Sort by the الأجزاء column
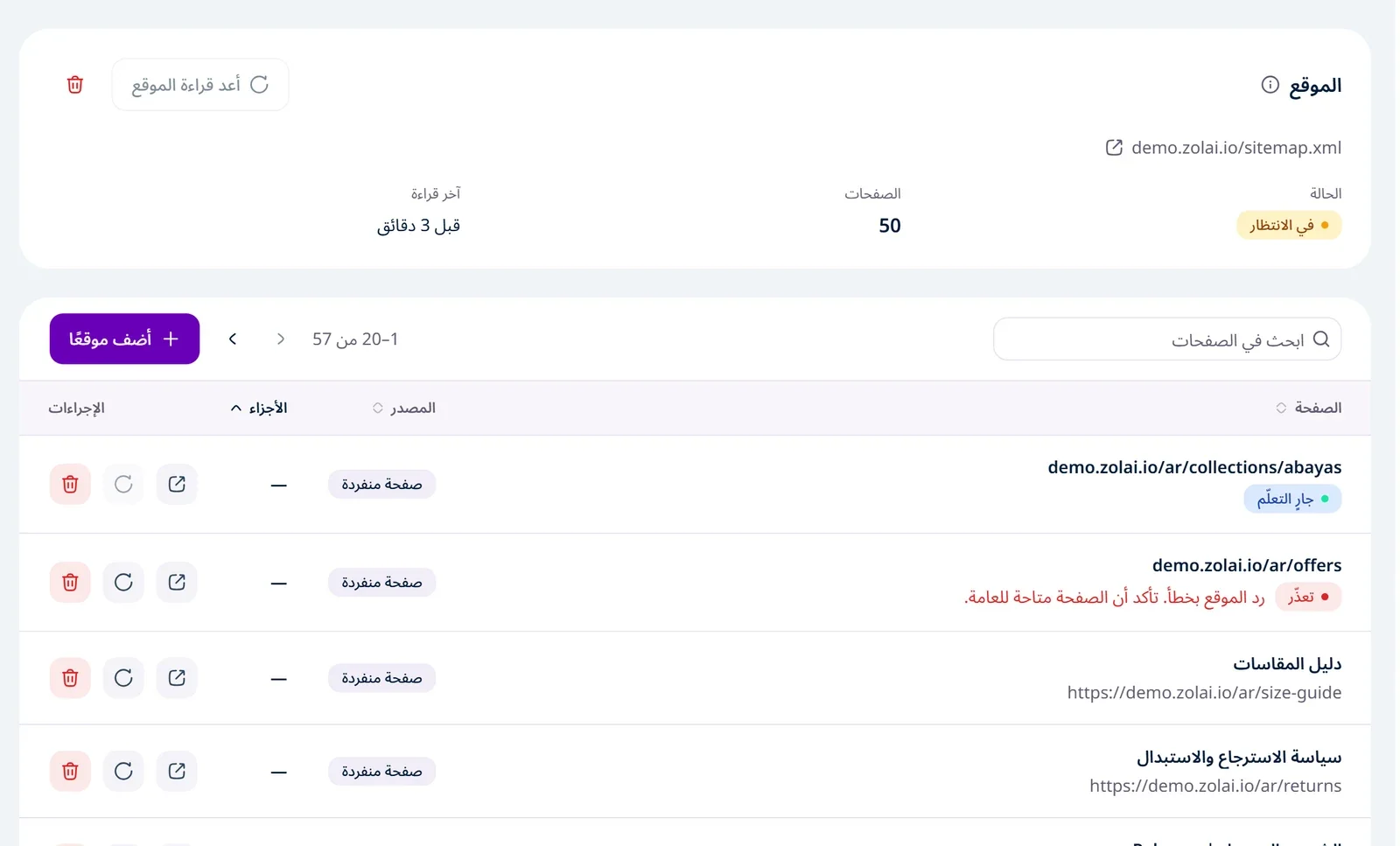 [x=259, y=408]
